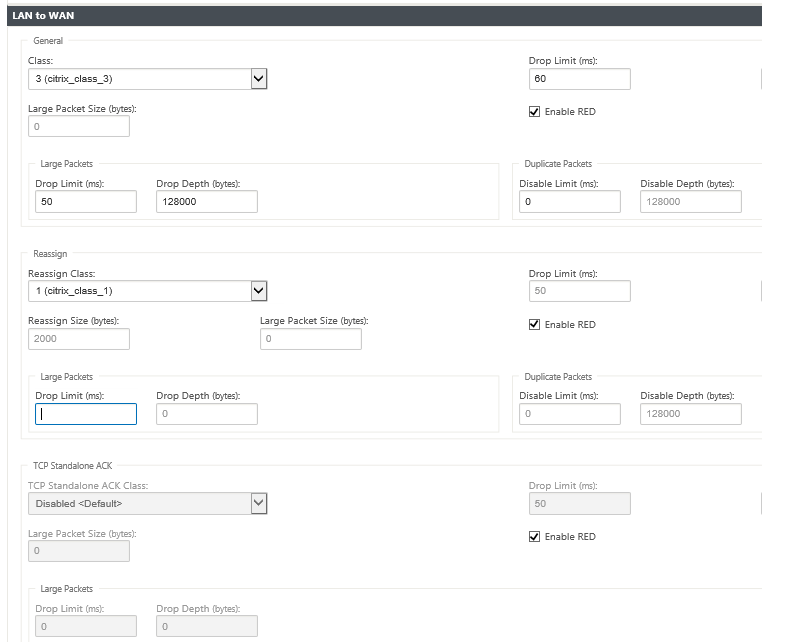797x642 pixels.
Task: Click Reassign Large Packet Size field
Action: click(311, 339)
